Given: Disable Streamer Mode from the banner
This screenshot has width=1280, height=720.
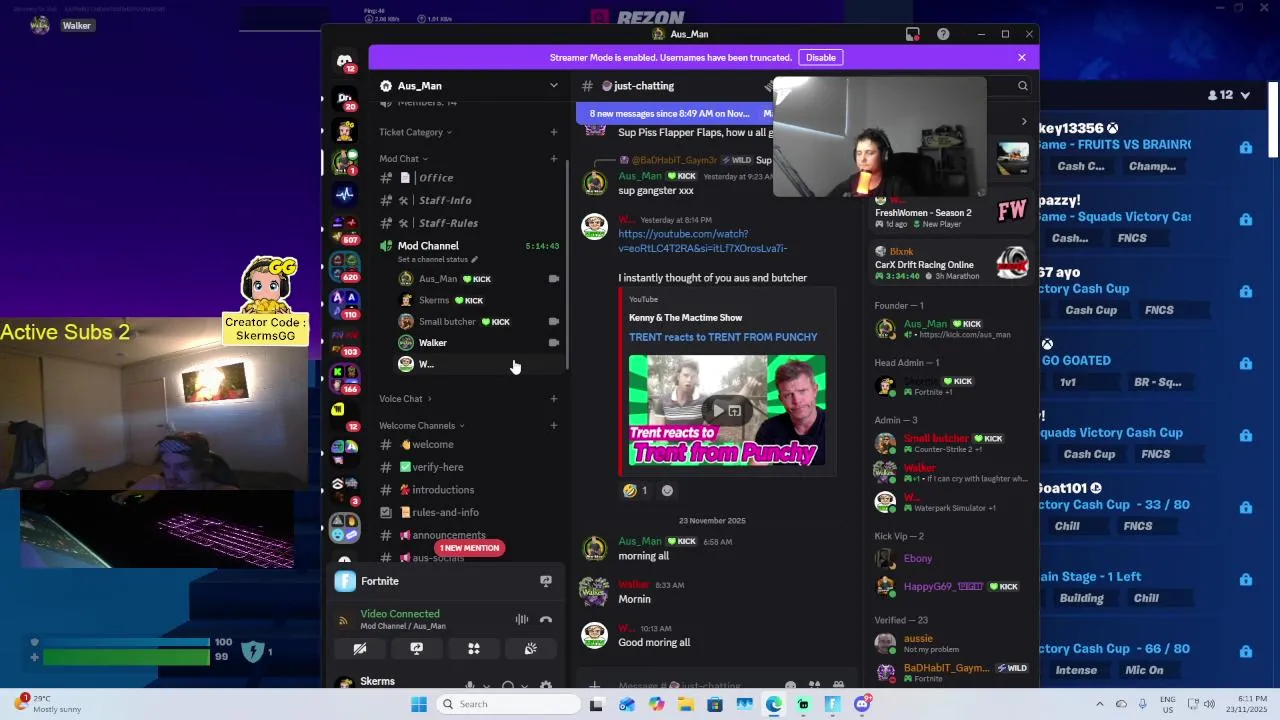Looking at the screenshot, I should point(820,58).
